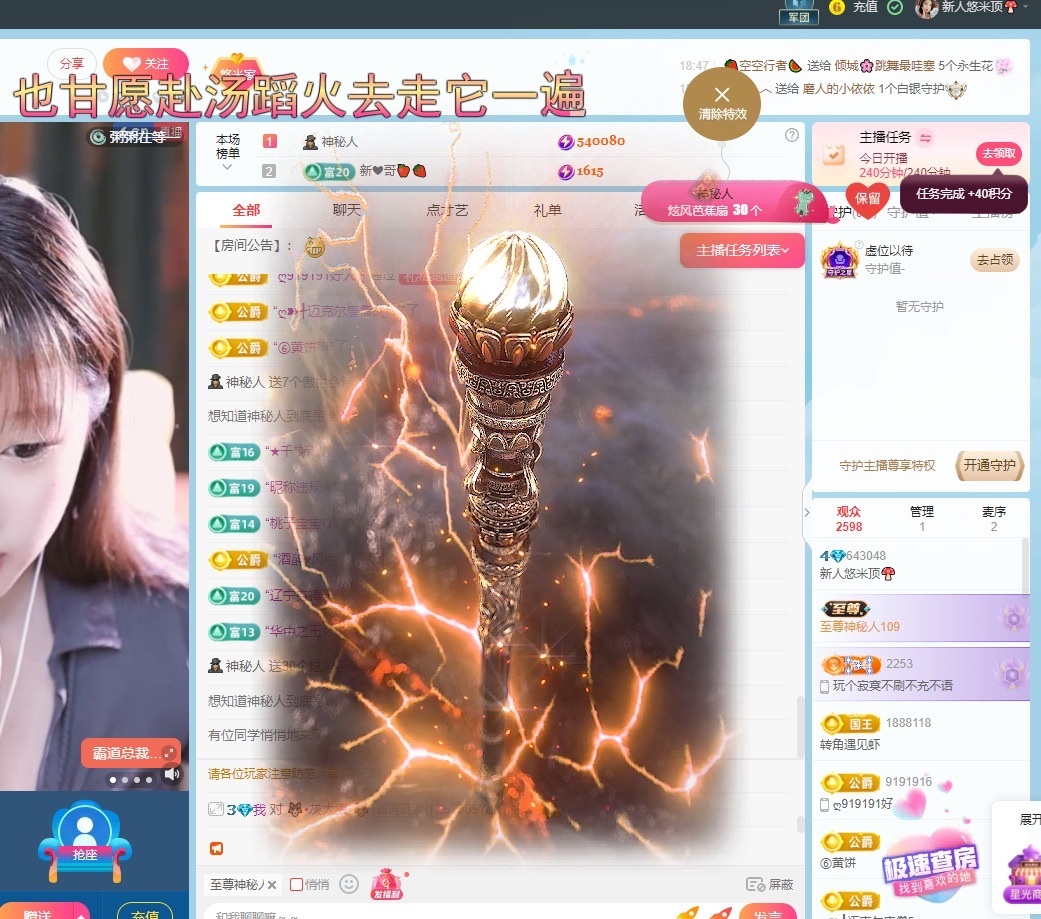This screenshot has width=1041, height=919.
Task: Click the 守护之星 guardian badge icon
Action: pos(839,260)
